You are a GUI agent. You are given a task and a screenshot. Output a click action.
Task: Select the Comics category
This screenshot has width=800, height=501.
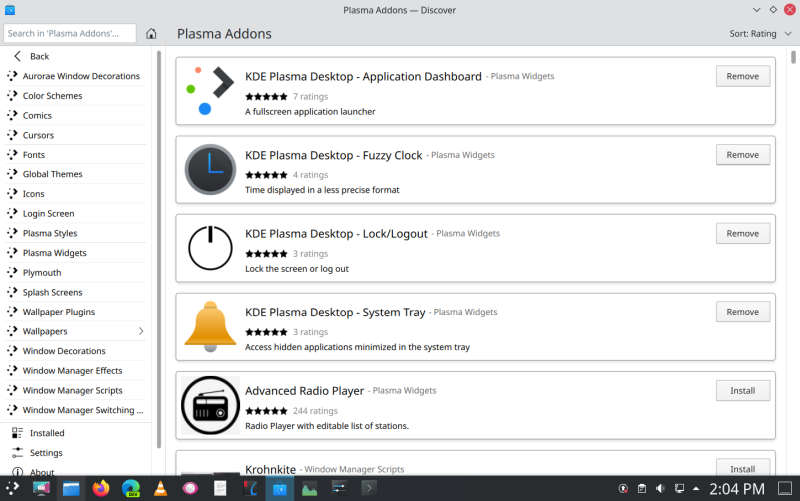[x=76, y=115]
